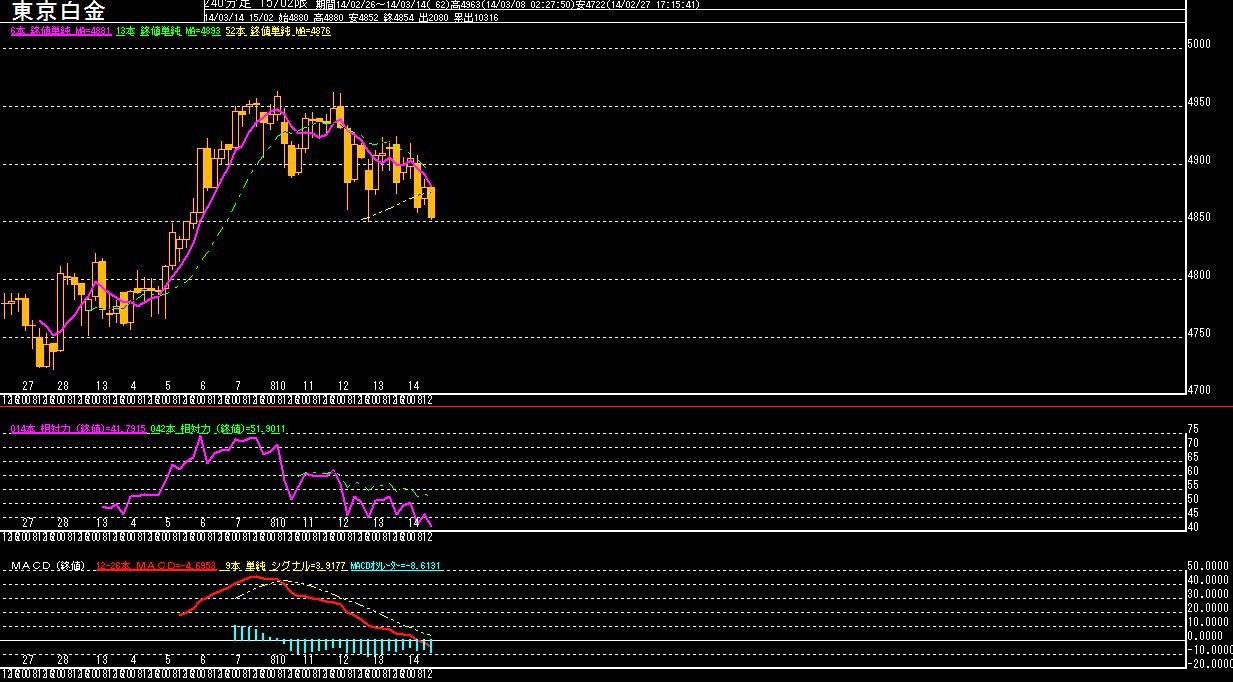Click the 4900 price axis label
Image resolution: width=1233 pixels, height=682 pixels.
tap(1198, 161)
